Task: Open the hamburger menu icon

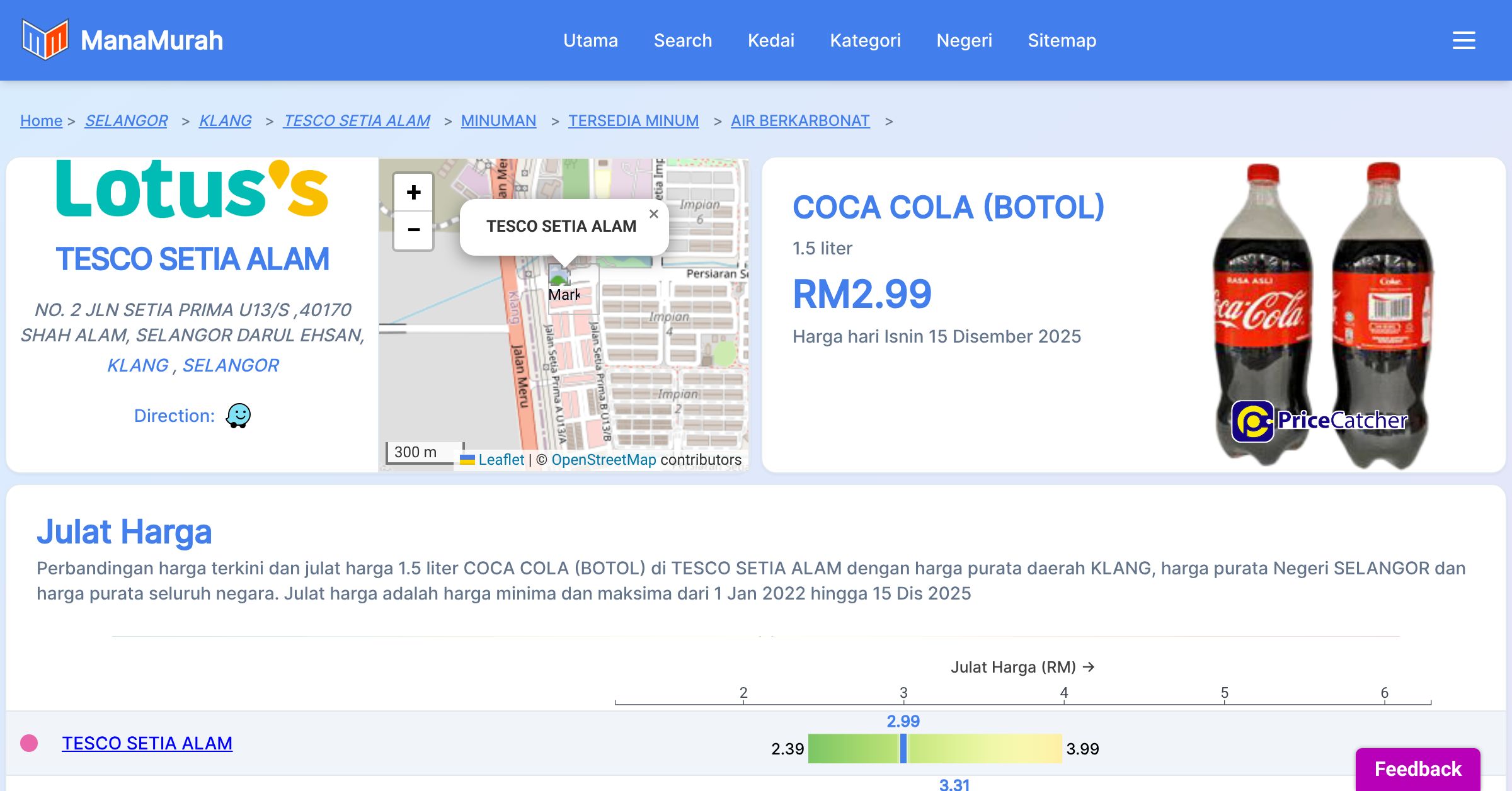Action: pos(1463,40)
